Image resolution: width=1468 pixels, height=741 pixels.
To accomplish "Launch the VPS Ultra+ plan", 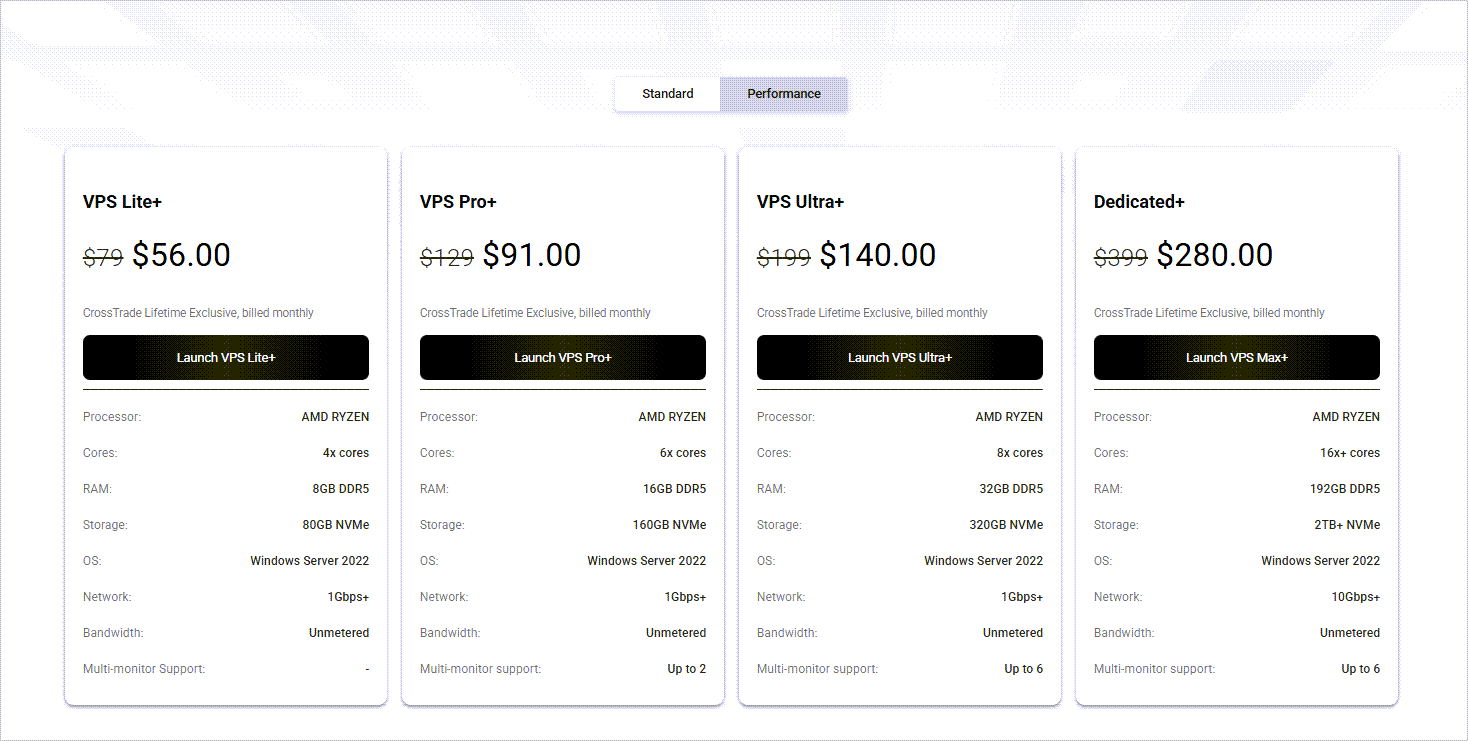I will coord(900,357).
